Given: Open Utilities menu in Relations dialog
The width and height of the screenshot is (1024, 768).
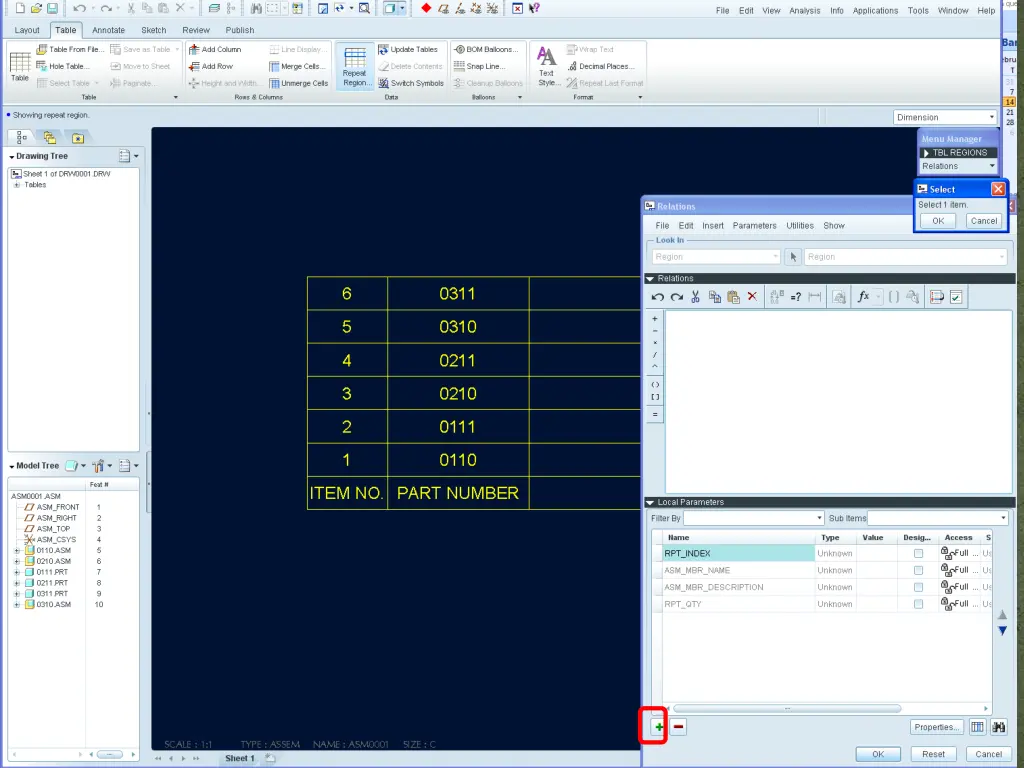Looking at the screenshot, I should pyautogui.click(x=800, y=225).
